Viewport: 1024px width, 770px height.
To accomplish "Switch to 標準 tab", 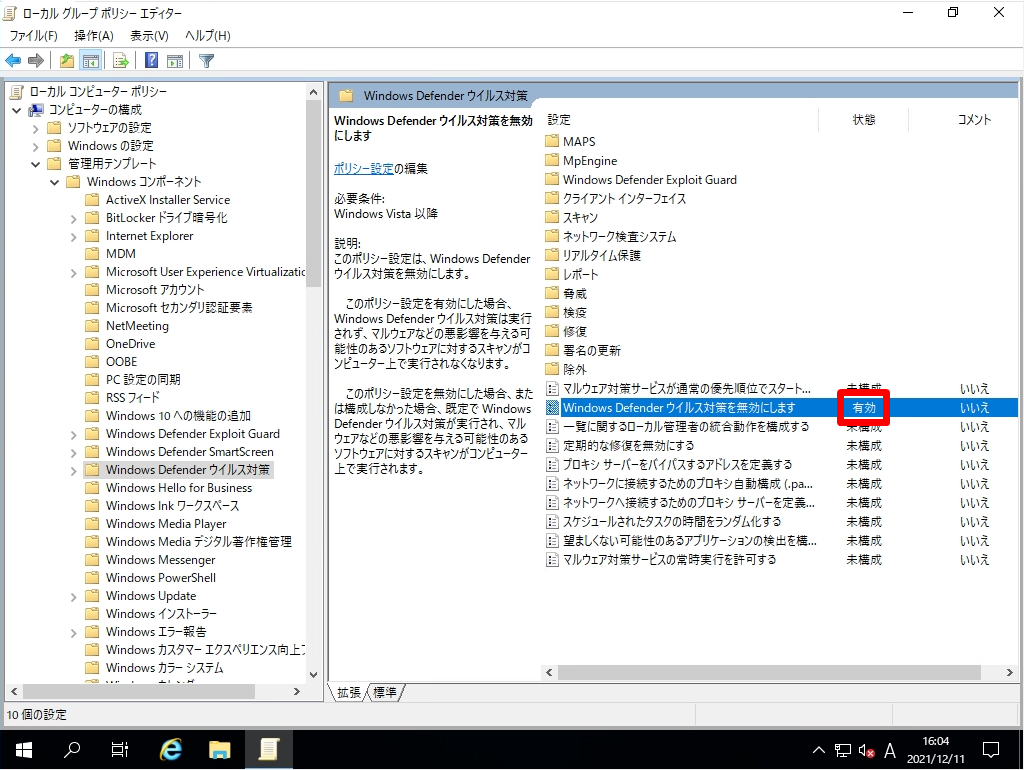I will (385, 692).
